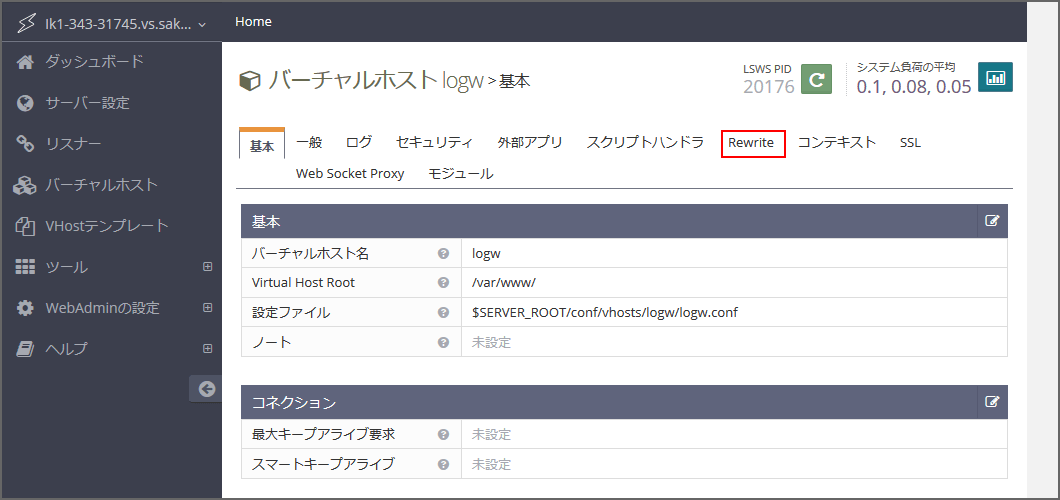The height and width of the screenshot is (500, 1060).
Task: Click the help icon beside Virtual Host Root
Action: click(443, 283)
